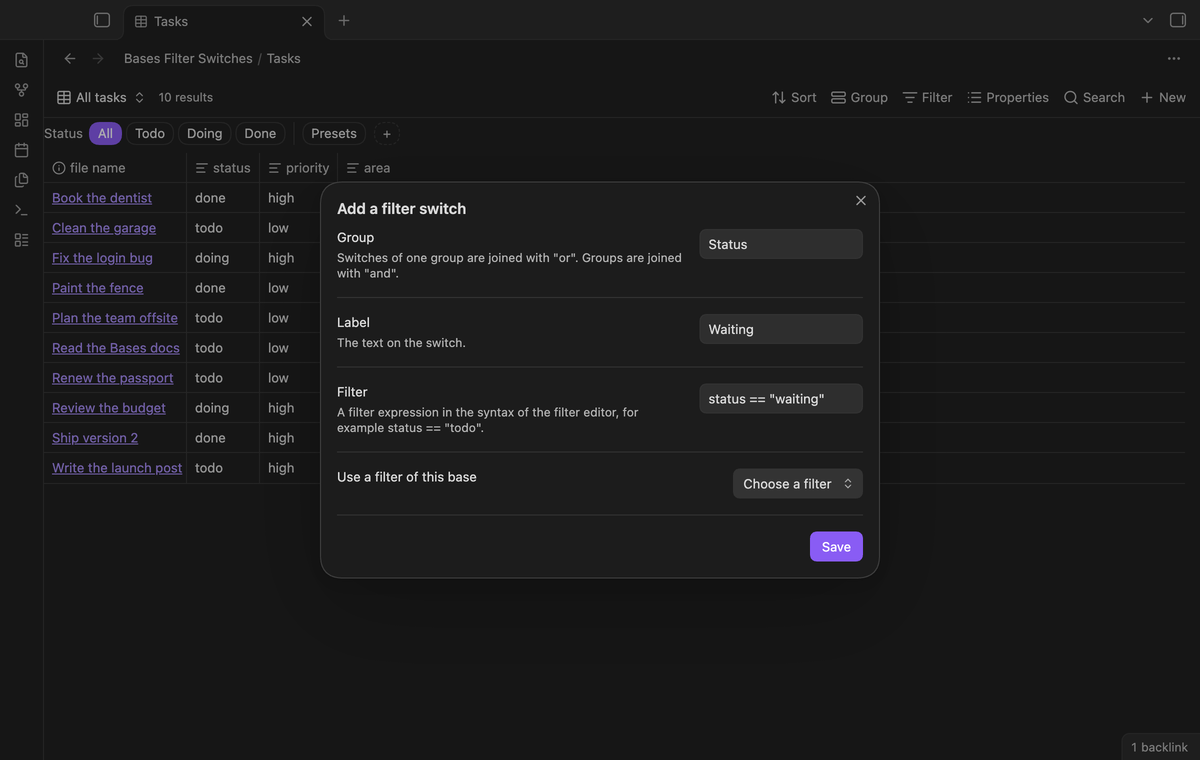Click status cell of Review the budget
The height and width of the screenshot is (760, 1200).
(x=223, y=408)
